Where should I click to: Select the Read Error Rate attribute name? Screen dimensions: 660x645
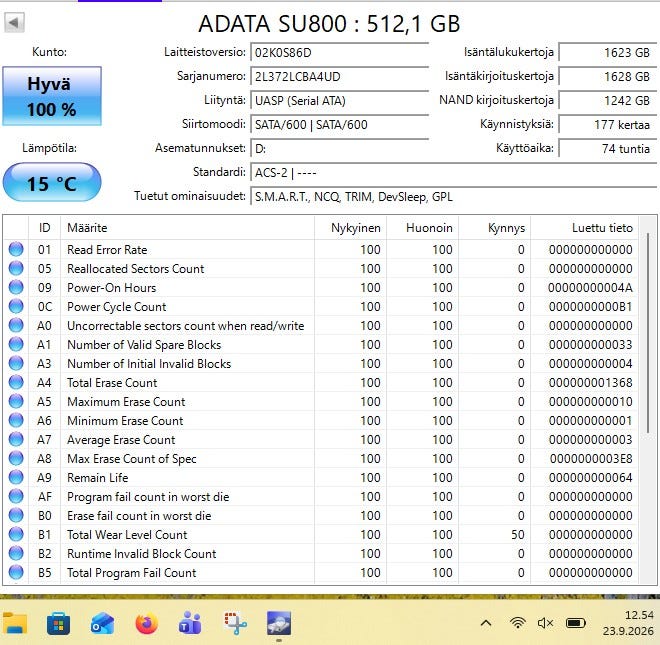107,250
